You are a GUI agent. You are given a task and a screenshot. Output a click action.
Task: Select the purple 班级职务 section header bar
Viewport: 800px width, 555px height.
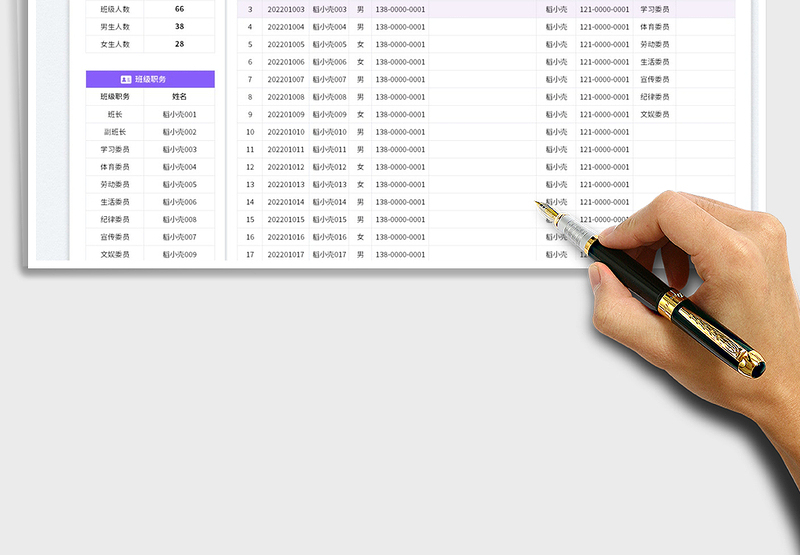click(150, 79)
